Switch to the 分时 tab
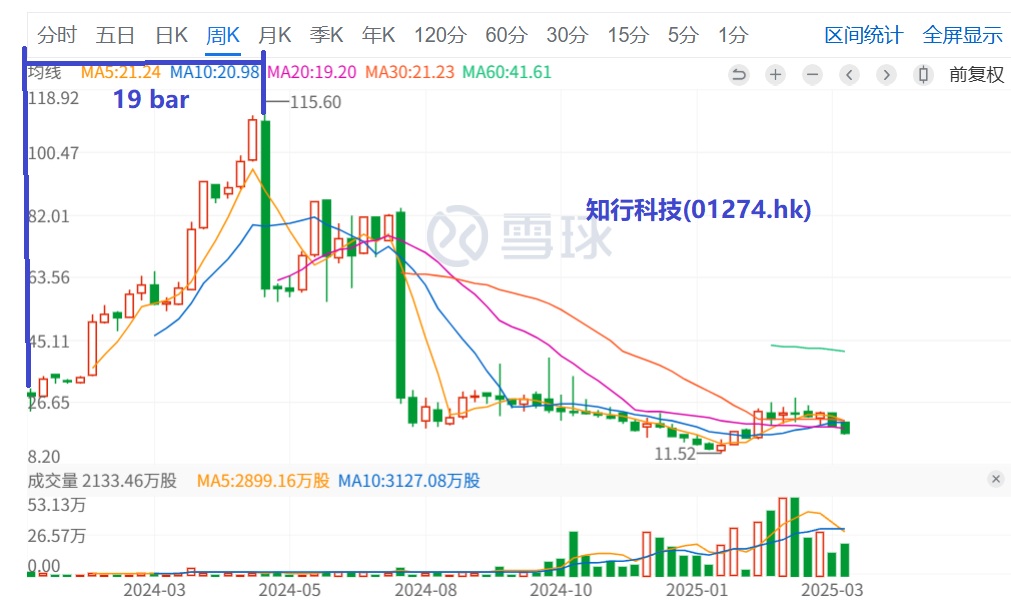Image resolution: width=1011 pixels, height=603 pixels. click(57, 35)
